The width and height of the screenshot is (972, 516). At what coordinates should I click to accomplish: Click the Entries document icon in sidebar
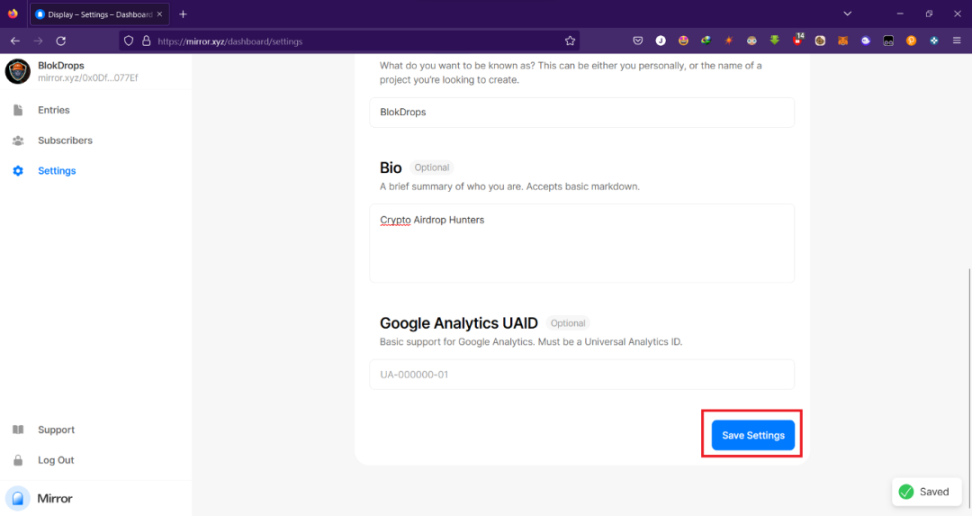(x=18, y=110)
